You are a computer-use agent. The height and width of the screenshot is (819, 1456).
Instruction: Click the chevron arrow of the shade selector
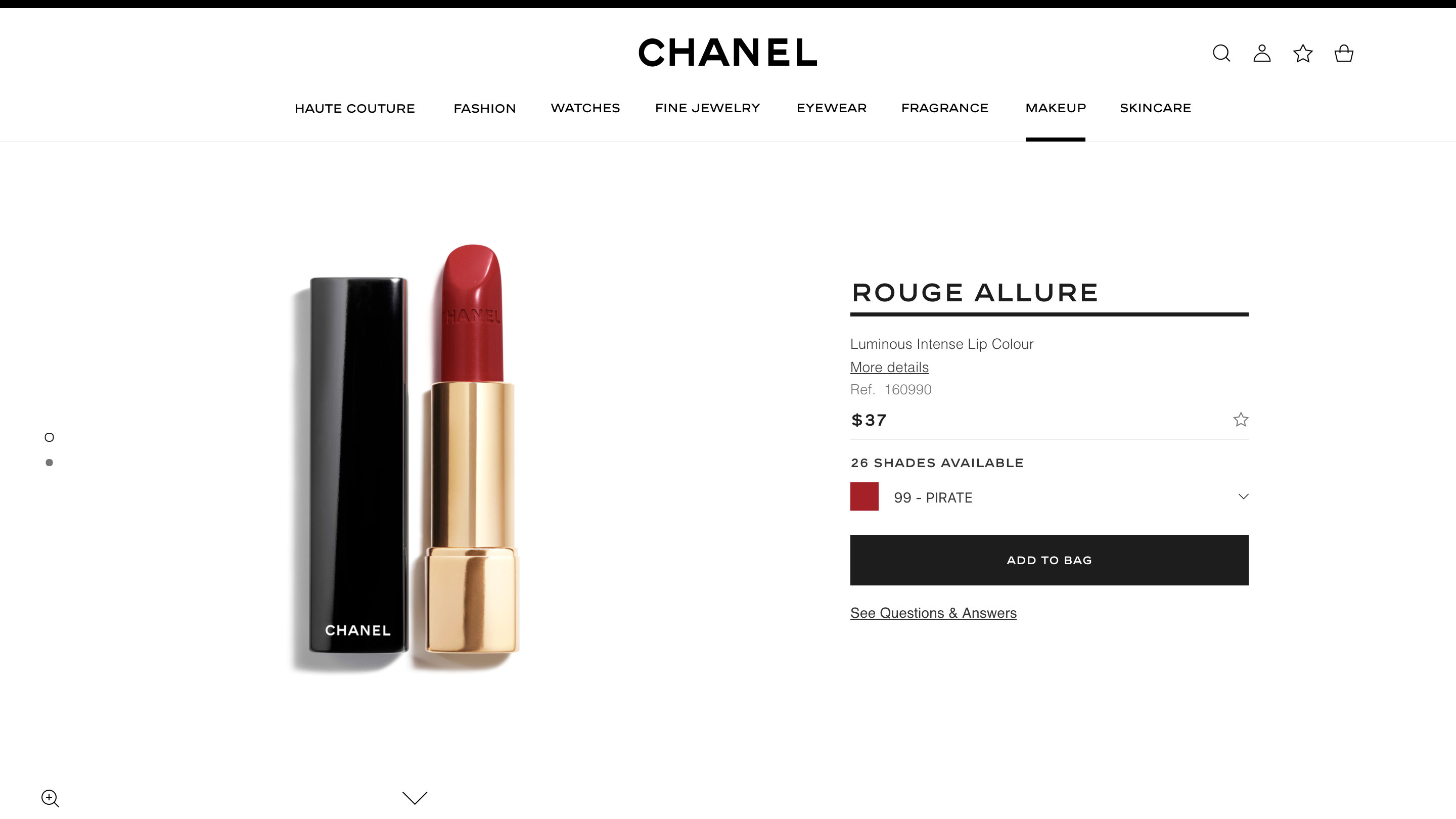click(1243, 496)
